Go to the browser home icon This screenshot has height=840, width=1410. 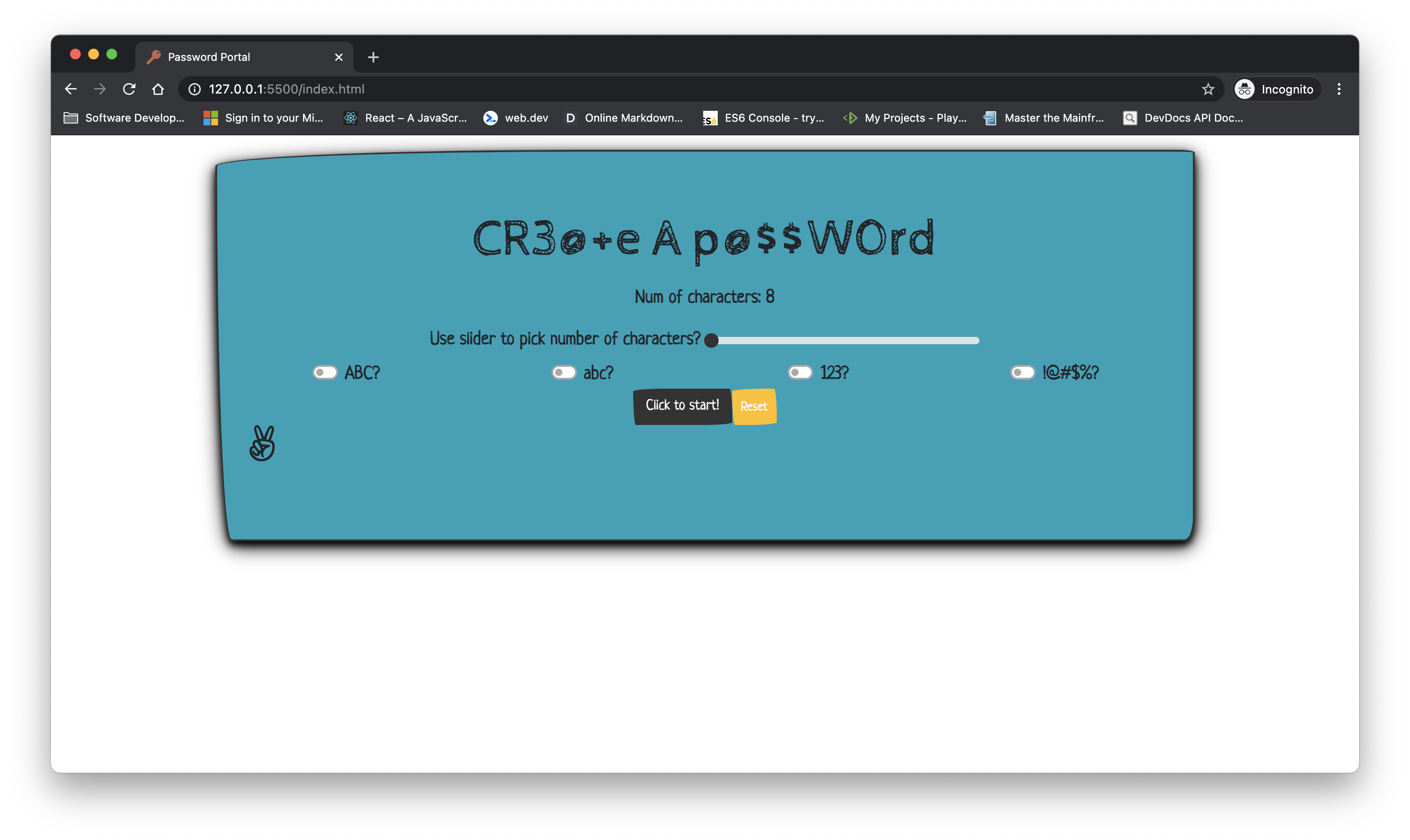tap(158, 89)
